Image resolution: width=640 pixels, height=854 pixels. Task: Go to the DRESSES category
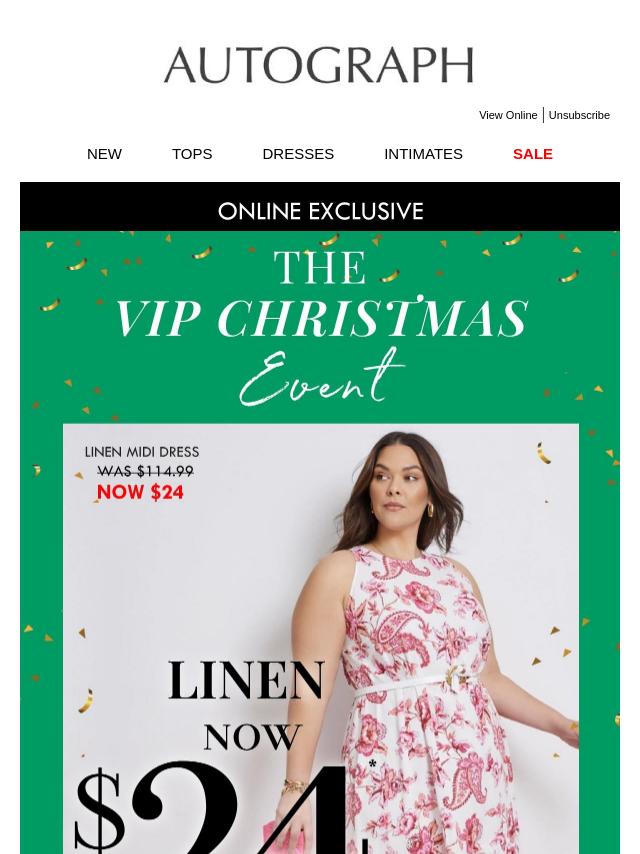coord(298,154)
